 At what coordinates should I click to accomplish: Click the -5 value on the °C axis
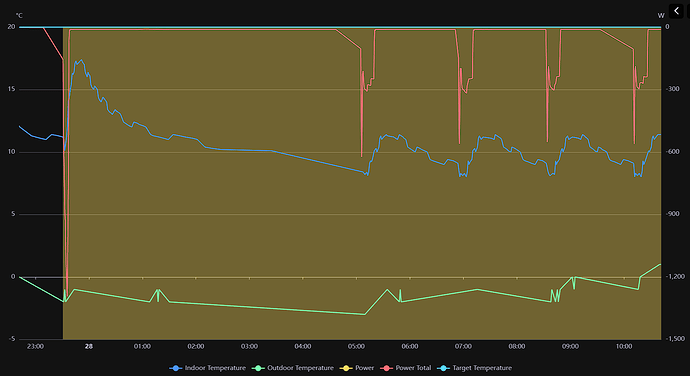pyautogui.click(x=11, y=339)
